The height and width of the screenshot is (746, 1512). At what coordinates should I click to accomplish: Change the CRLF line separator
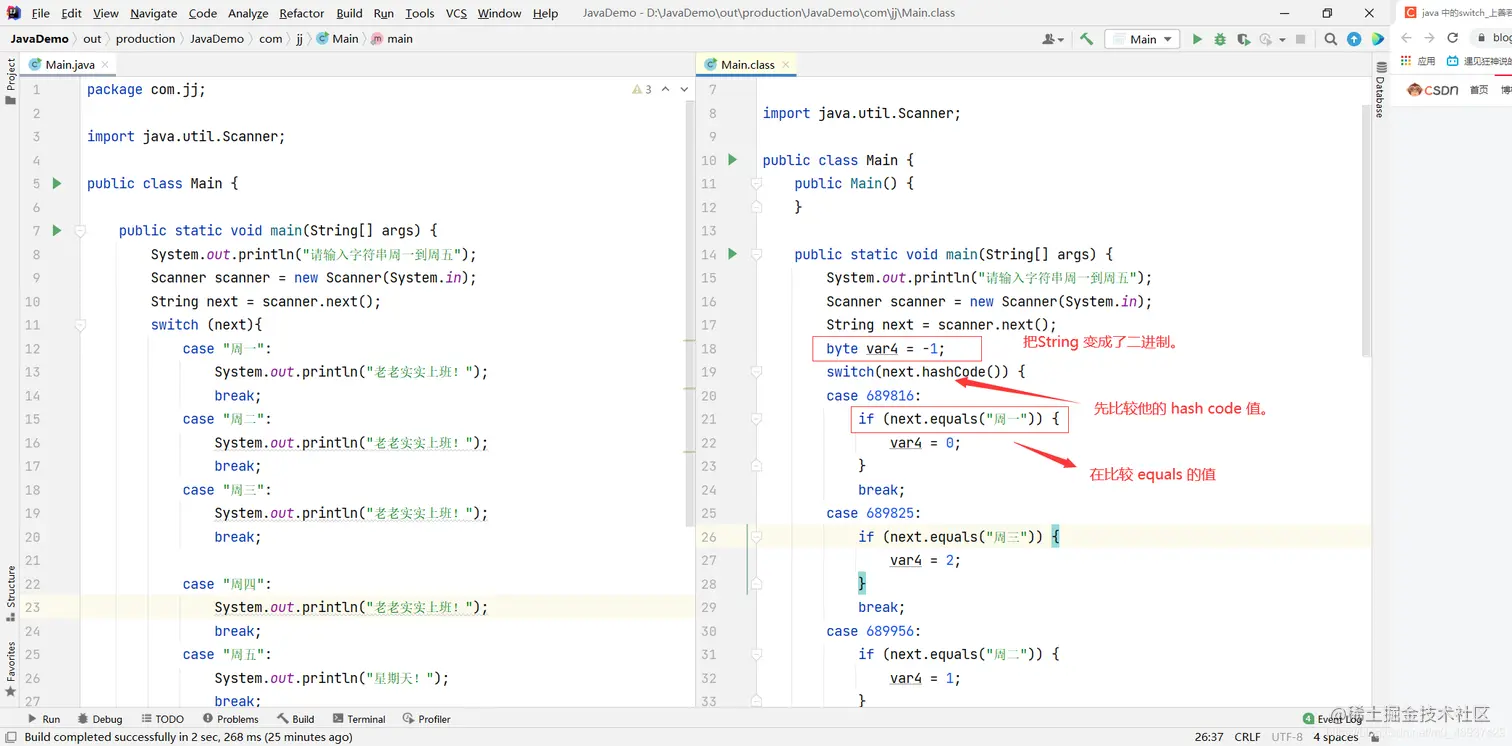(1247, 737)
